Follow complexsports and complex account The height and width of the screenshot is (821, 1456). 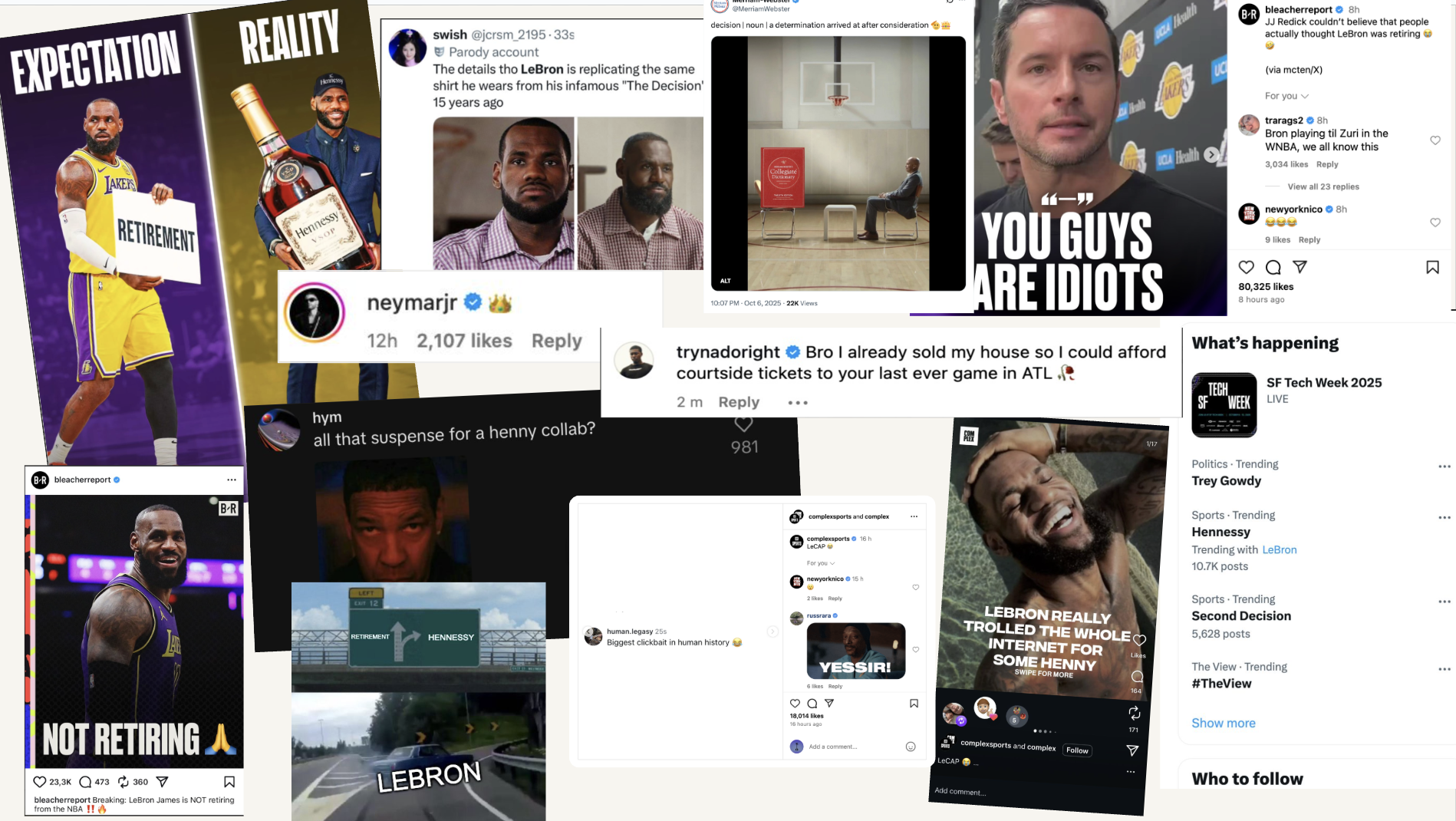click(x=1077, y=750)
